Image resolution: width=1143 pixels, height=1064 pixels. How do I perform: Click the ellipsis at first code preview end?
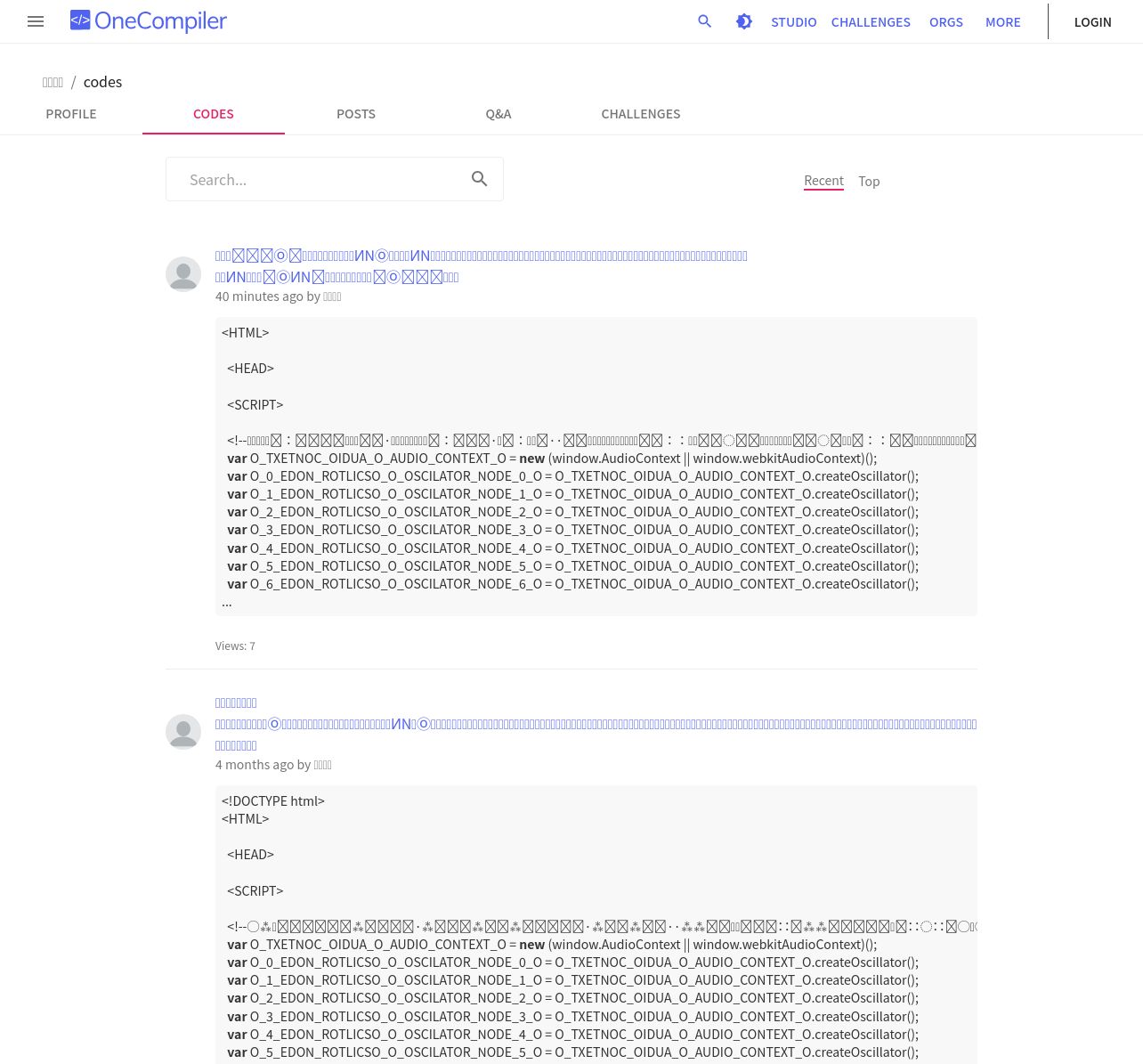point(227,603)
